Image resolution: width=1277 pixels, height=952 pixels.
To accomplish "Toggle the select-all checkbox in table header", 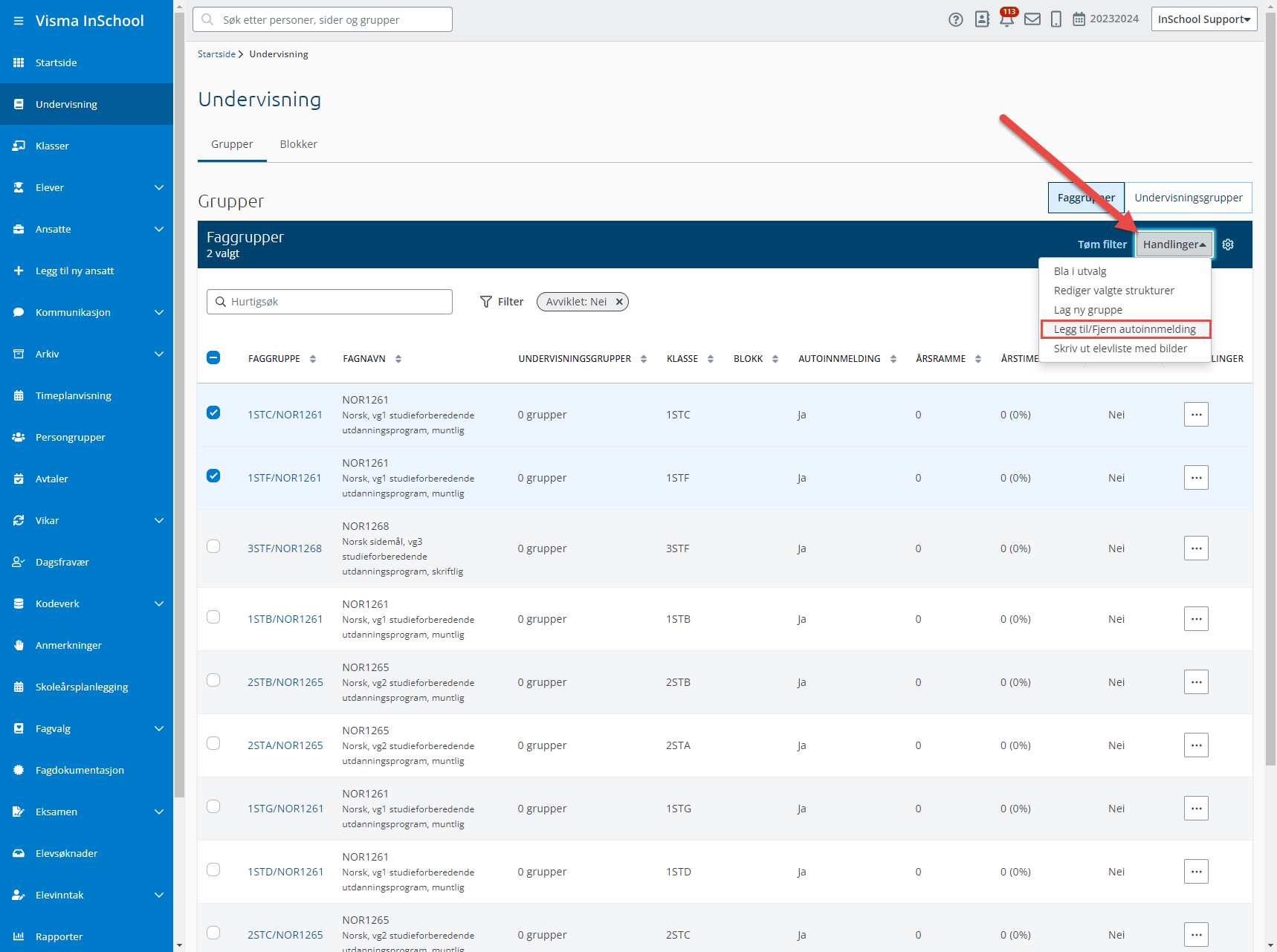I will click(x=213, y=357).
